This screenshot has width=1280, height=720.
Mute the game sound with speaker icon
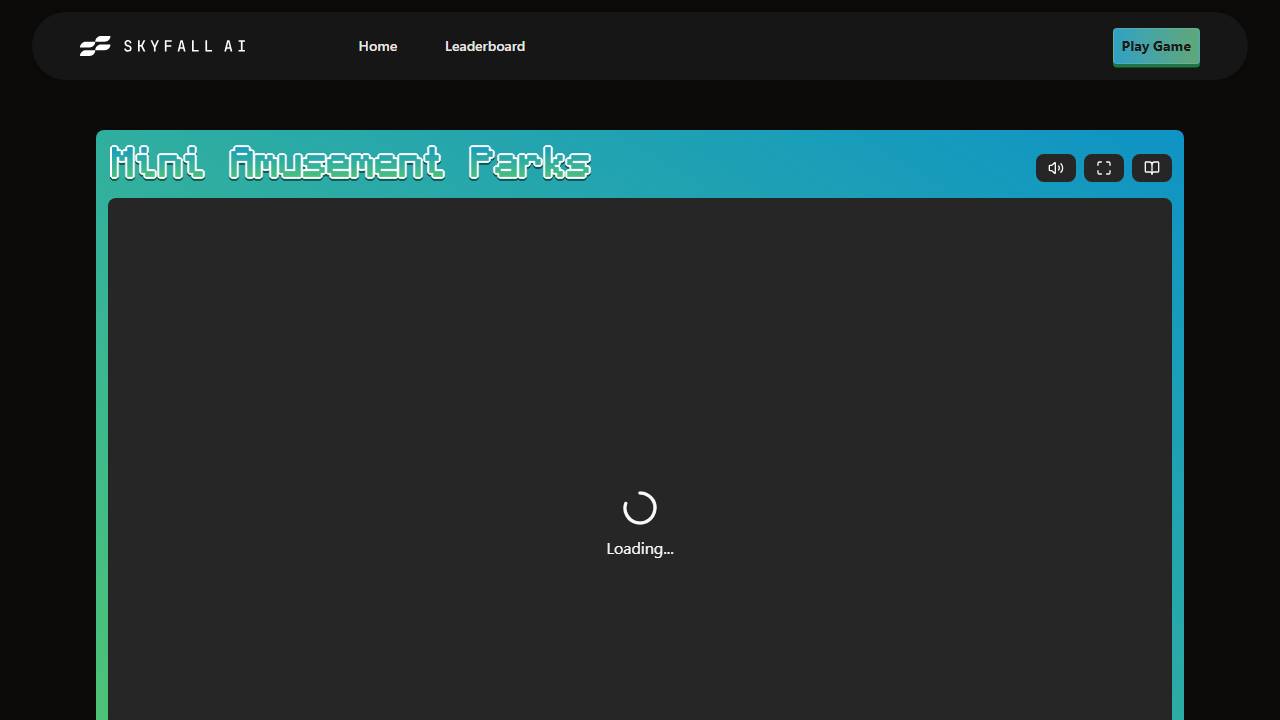click(x=1056, y=168)
